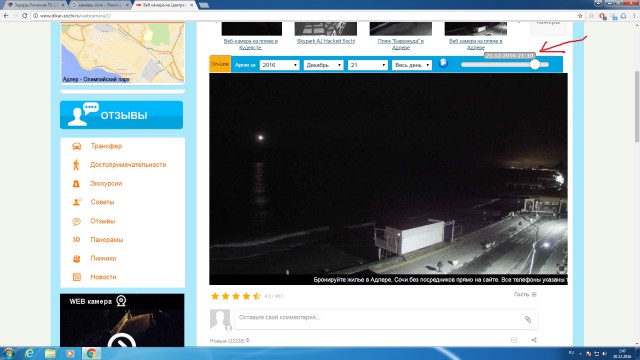This screenshot has height=360, width=640.
Task: Click the Экскурсии statue icon
Action: 76,184
